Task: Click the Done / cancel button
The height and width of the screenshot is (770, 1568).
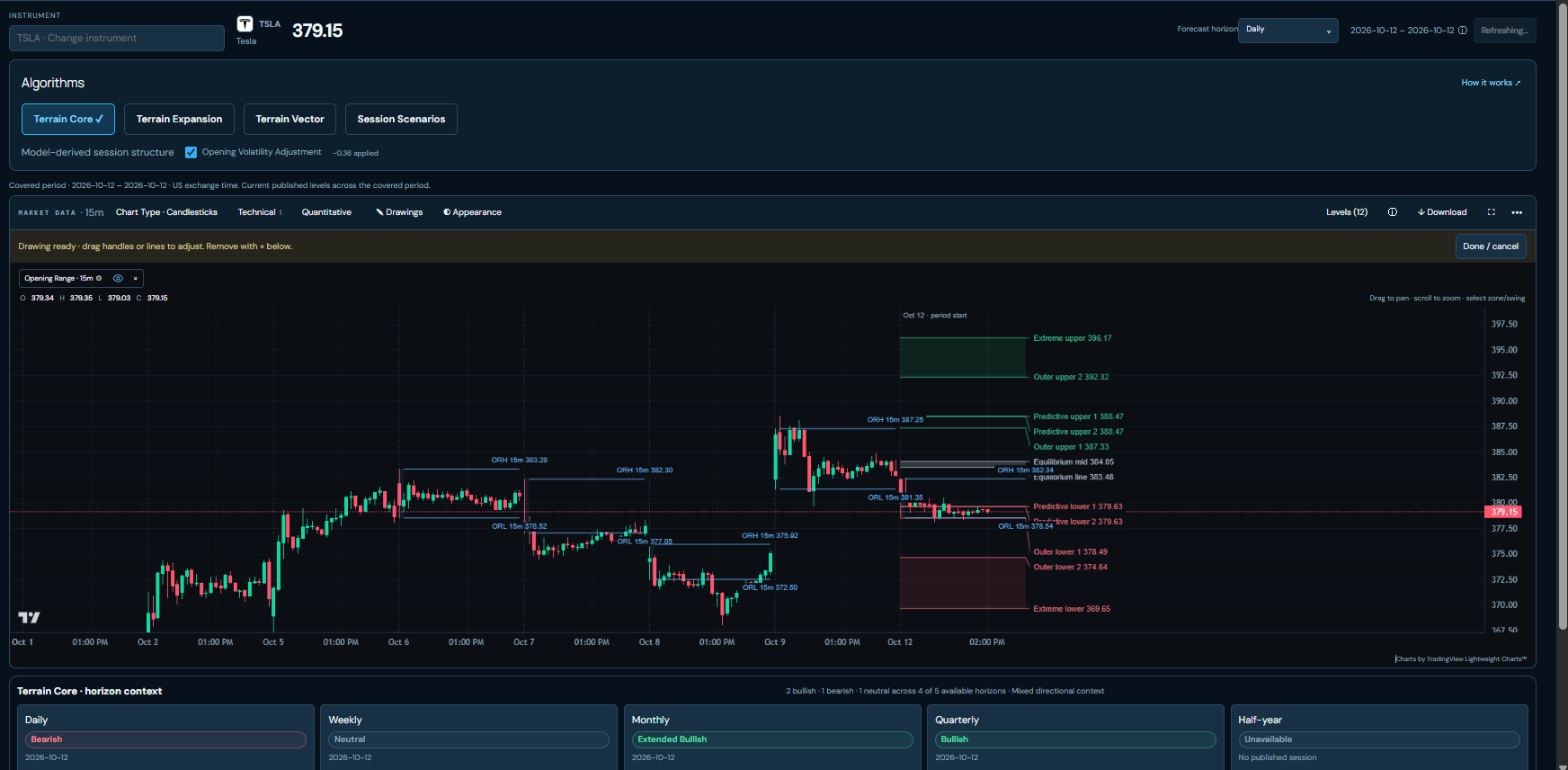Action: click(x=1491, y=246)
